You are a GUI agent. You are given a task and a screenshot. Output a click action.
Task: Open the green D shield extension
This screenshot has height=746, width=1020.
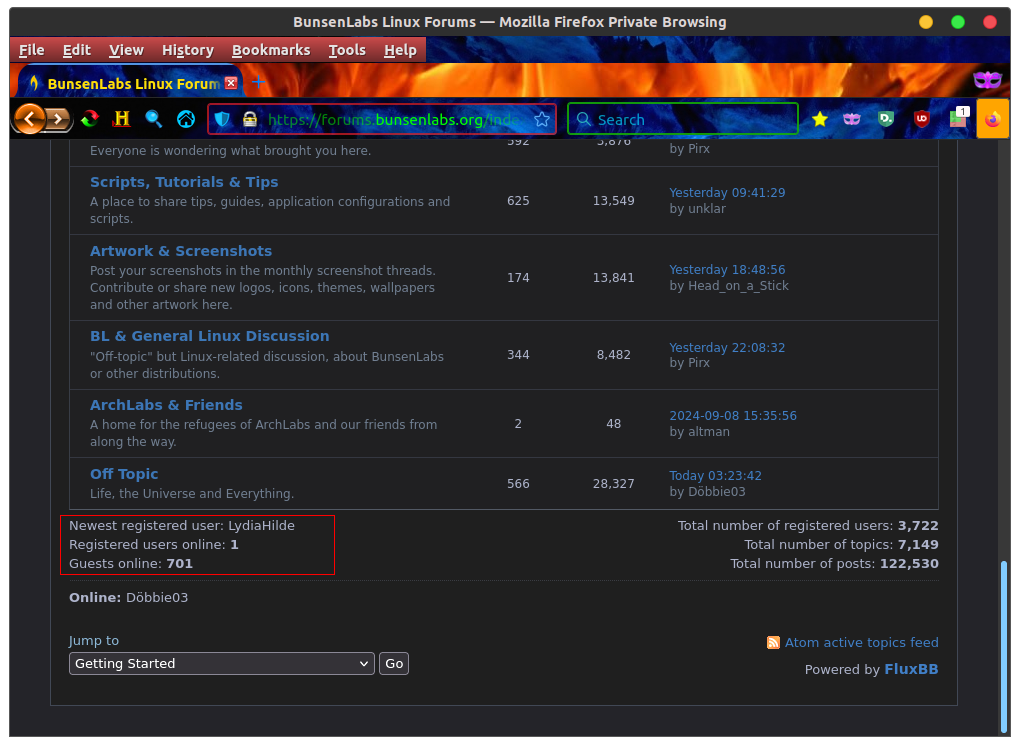(885, 119)
